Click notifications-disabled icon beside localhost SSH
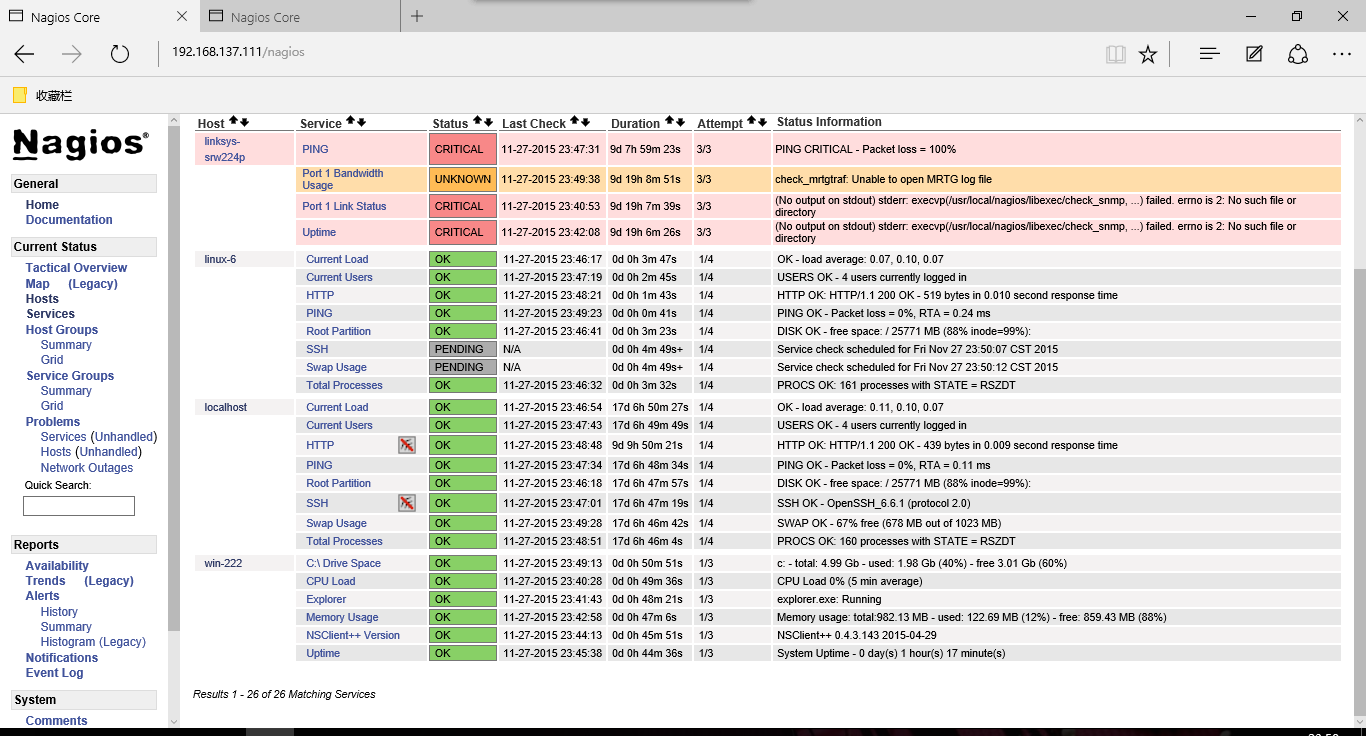 [406, 503]
